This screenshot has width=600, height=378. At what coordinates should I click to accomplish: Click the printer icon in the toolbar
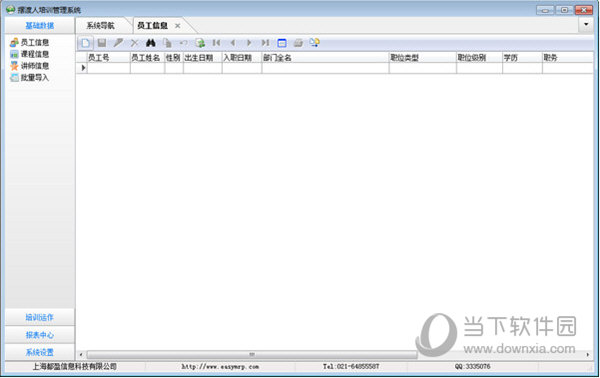point(298,43)
